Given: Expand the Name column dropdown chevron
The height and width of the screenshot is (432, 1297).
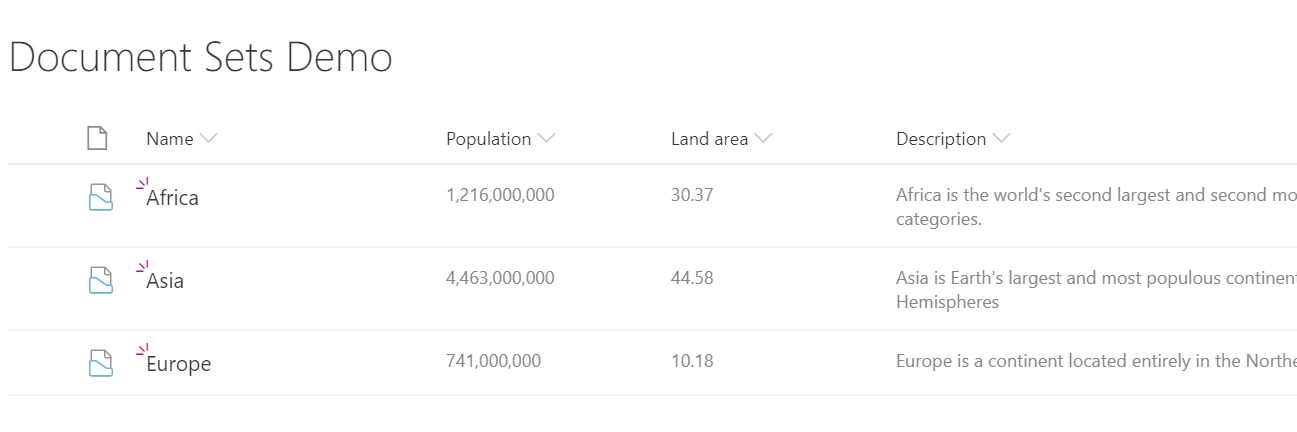Looking at the screenshot, I should click(208, 139).
